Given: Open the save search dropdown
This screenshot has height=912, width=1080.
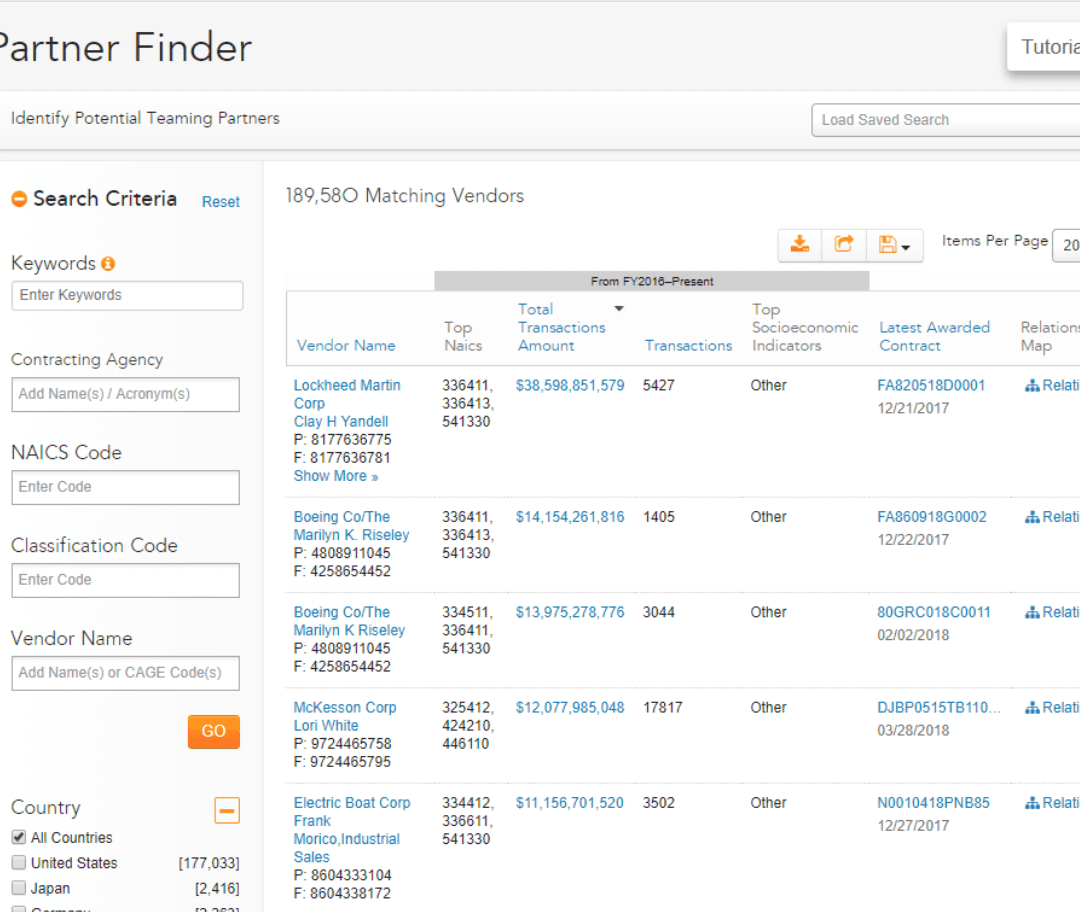Looking at the screenshot, I should pos(894,245).
